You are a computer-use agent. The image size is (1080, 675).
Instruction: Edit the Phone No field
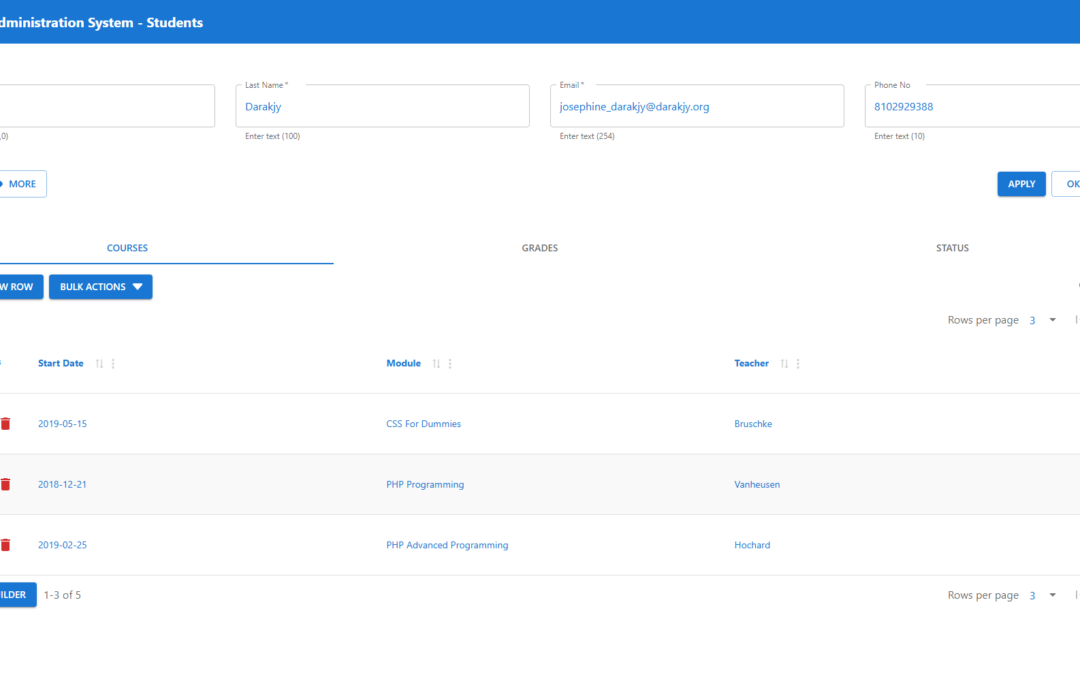click(x=972, y=106)
